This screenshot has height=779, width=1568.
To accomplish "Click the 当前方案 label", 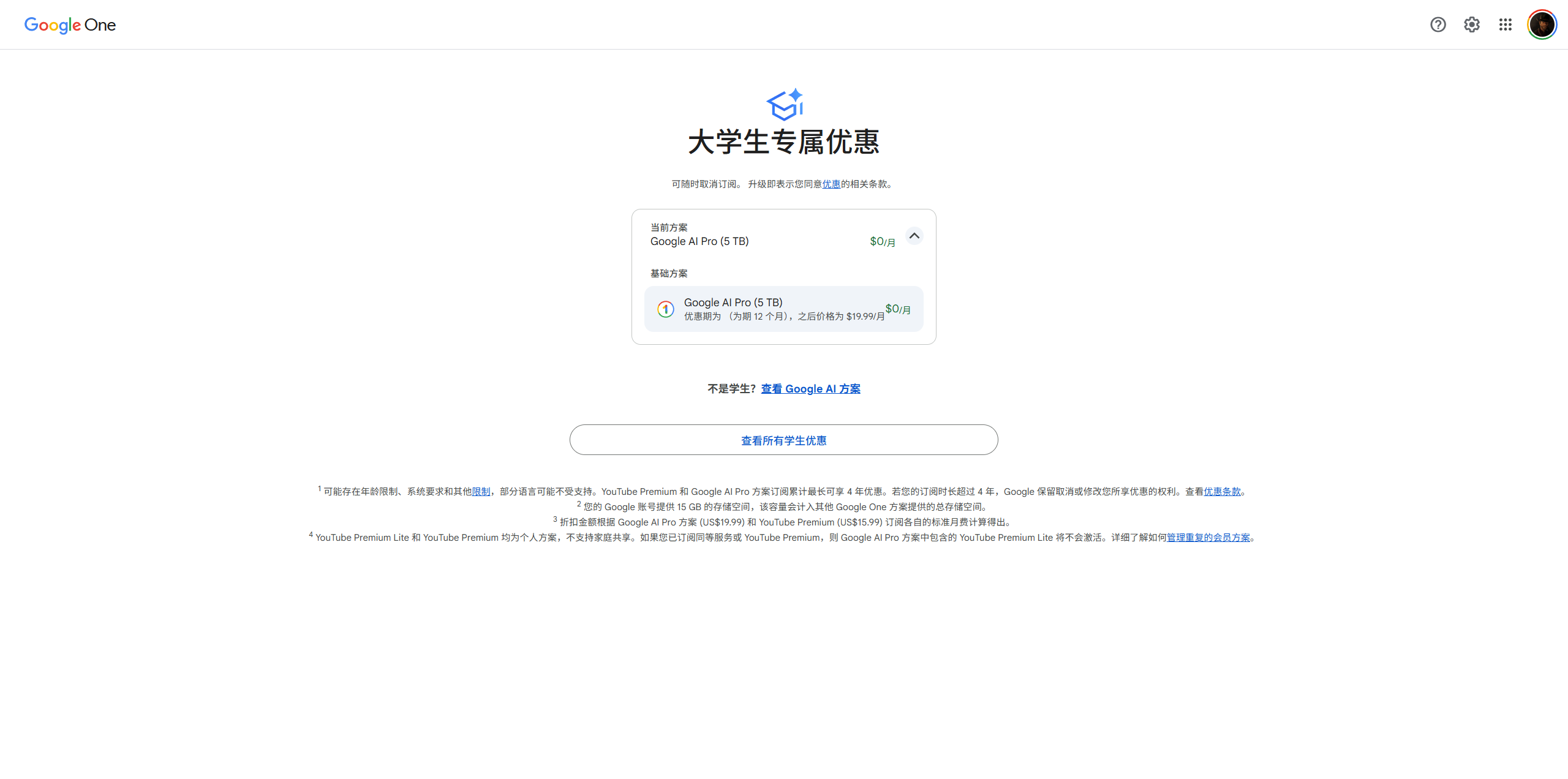I will pos(669,228).
